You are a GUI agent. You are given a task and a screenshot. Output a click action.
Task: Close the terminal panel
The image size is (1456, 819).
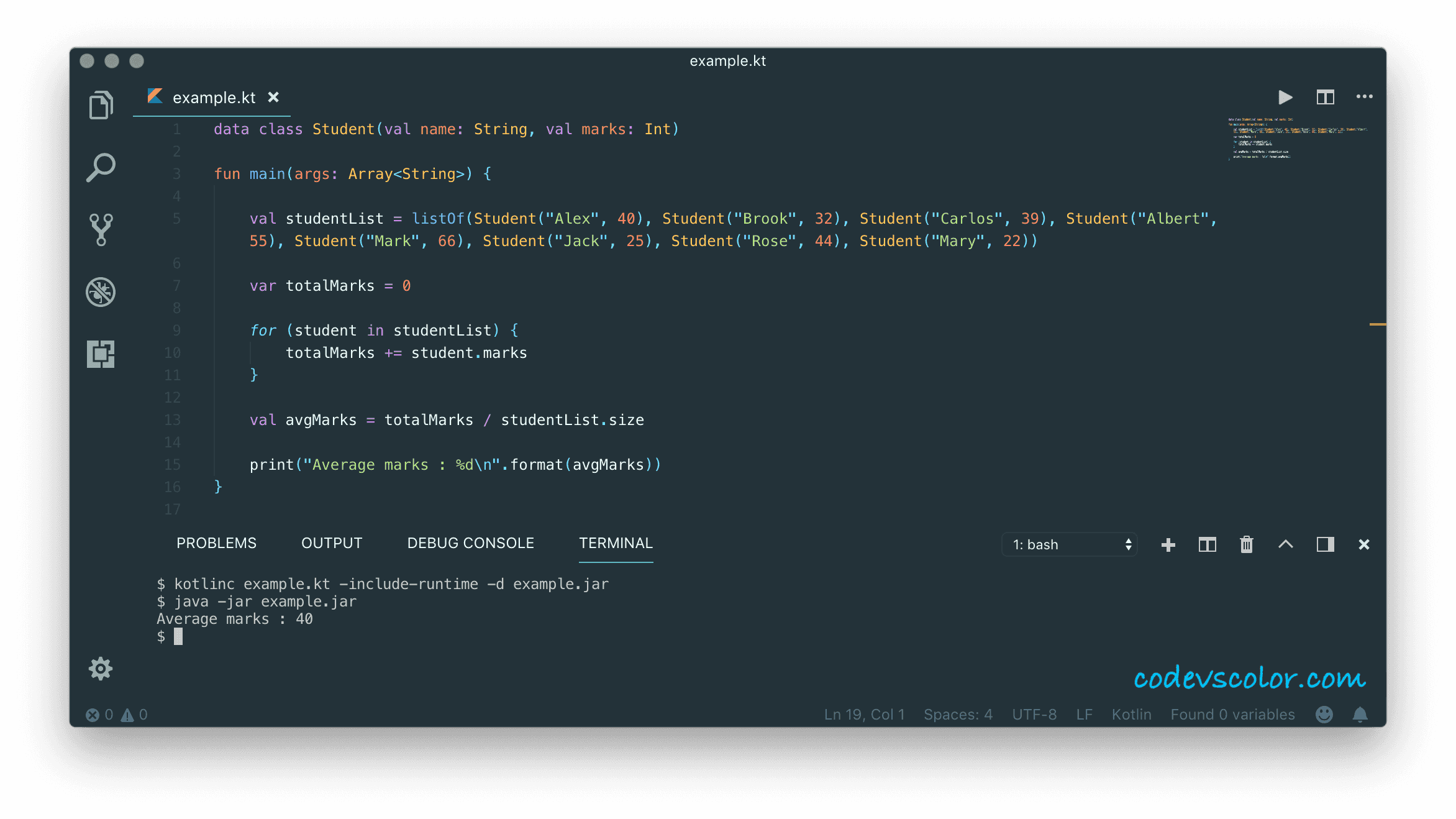point(1364,545)
